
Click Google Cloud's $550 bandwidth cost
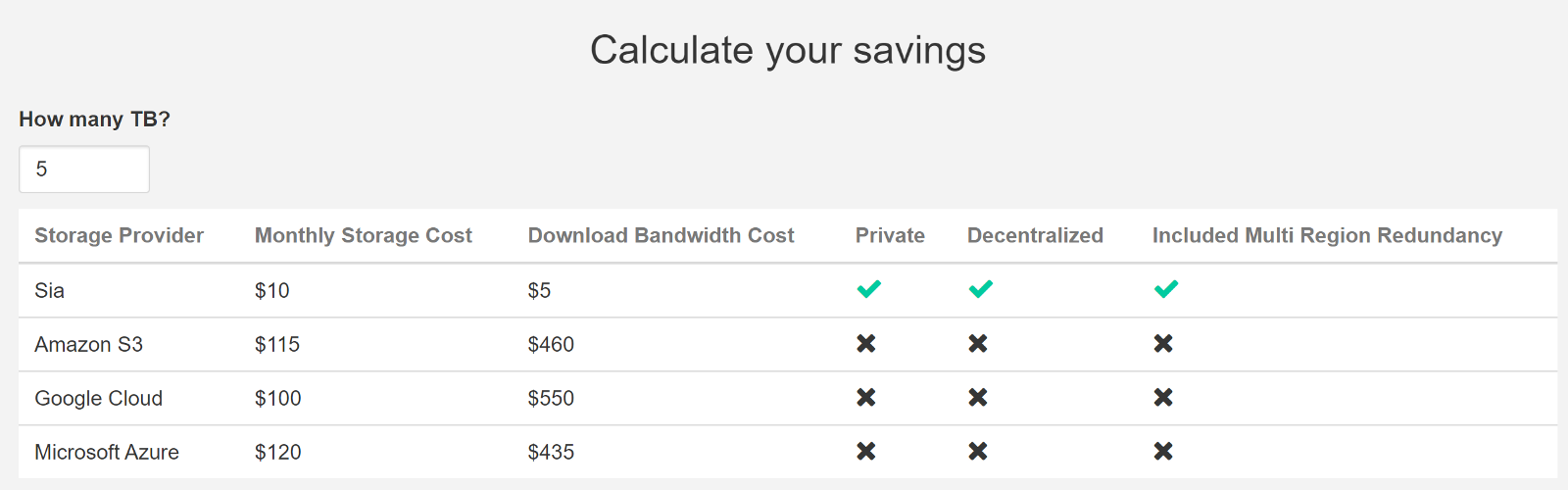pyautogui.click(x=551, y=398)
